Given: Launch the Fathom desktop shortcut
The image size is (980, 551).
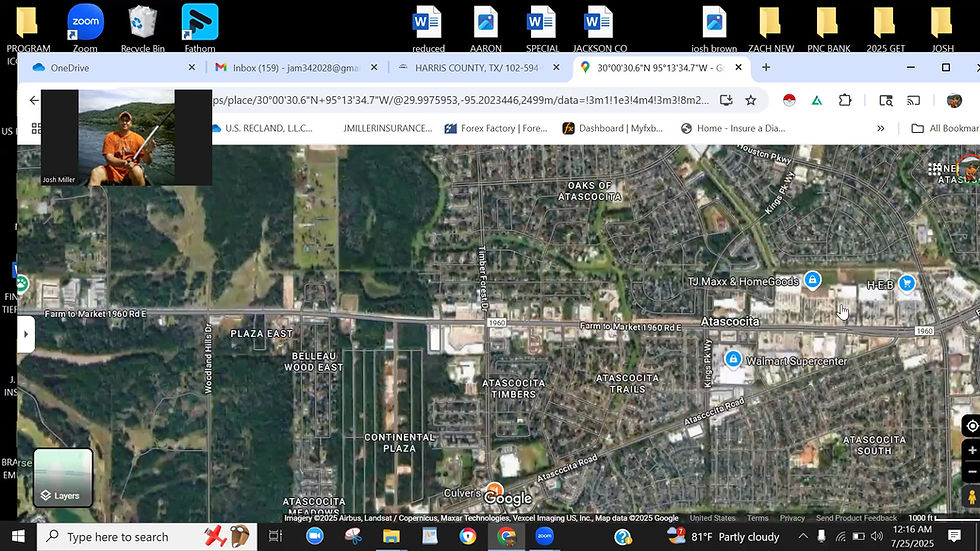Looking at the screenshot, I should pos(200,28).
